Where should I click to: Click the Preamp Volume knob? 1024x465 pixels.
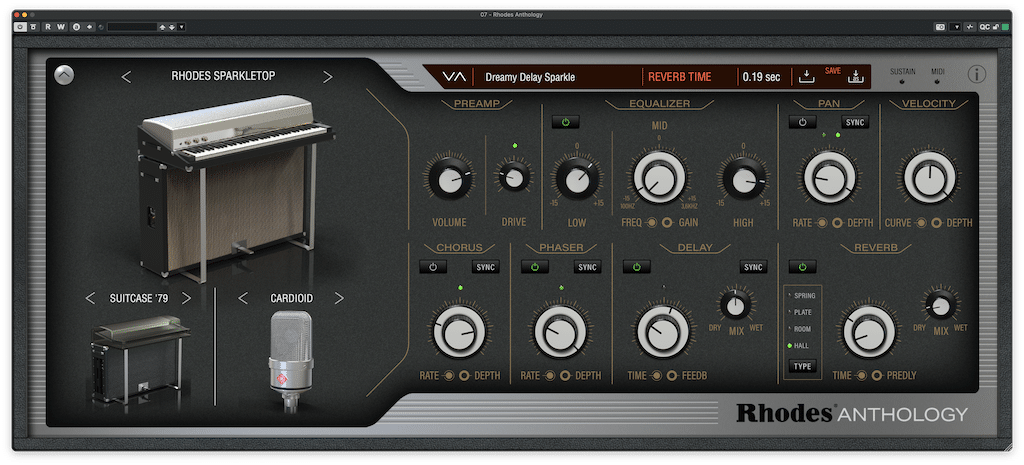coord(449,179)
